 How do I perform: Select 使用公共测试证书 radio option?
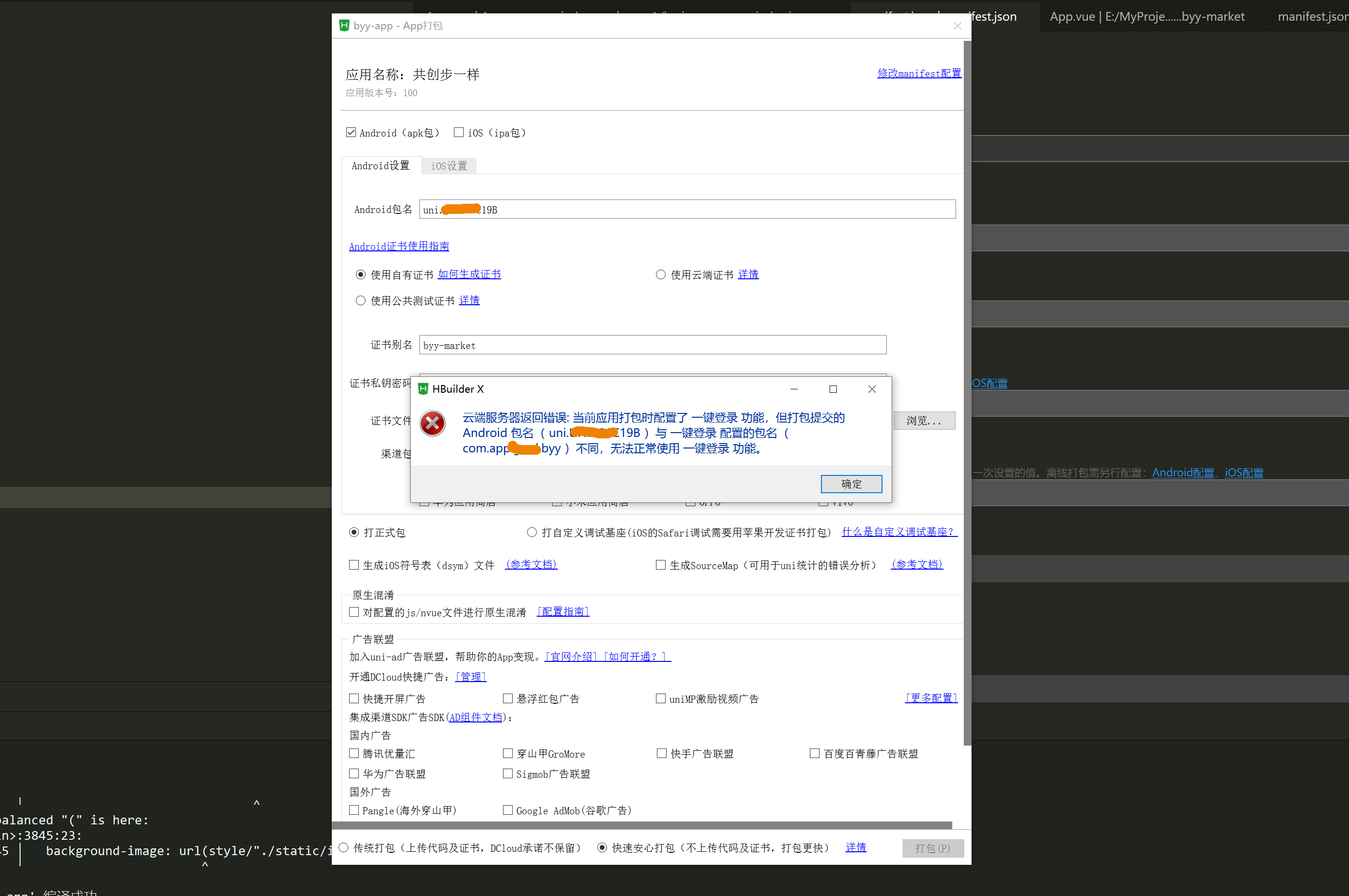click(361, 300)
